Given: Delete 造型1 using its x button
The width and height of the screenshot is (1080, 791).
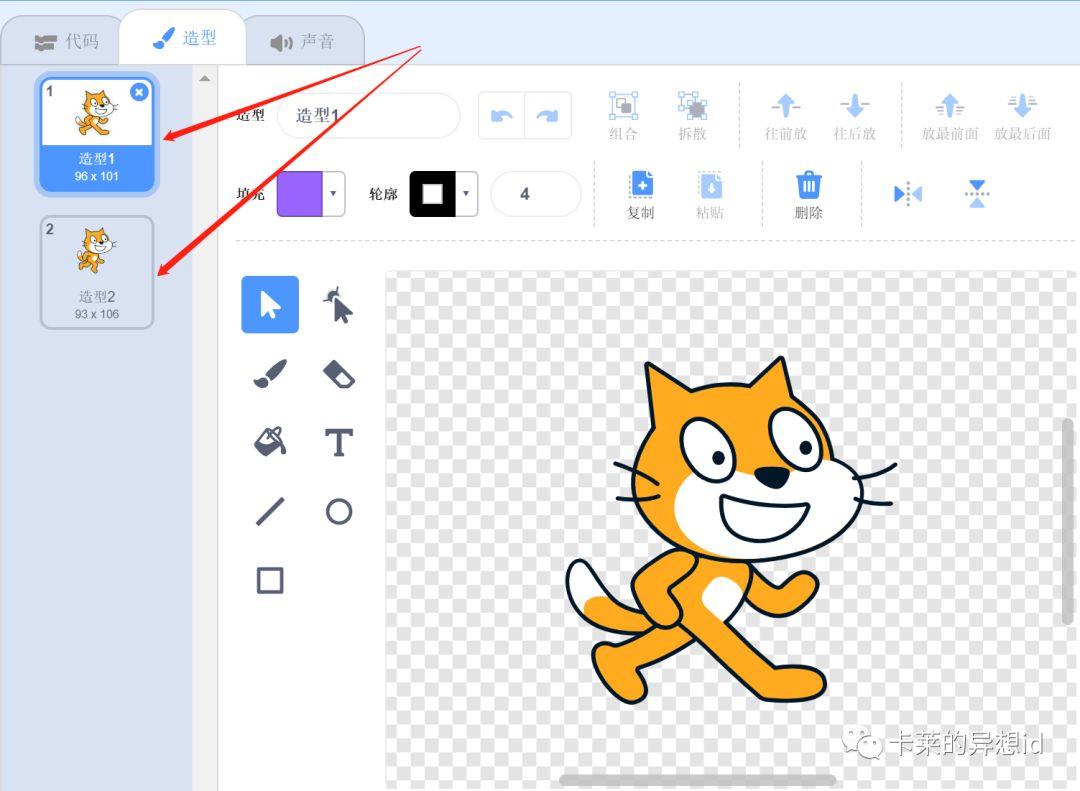Looking at the screenshot, I should tap(139, 92).
